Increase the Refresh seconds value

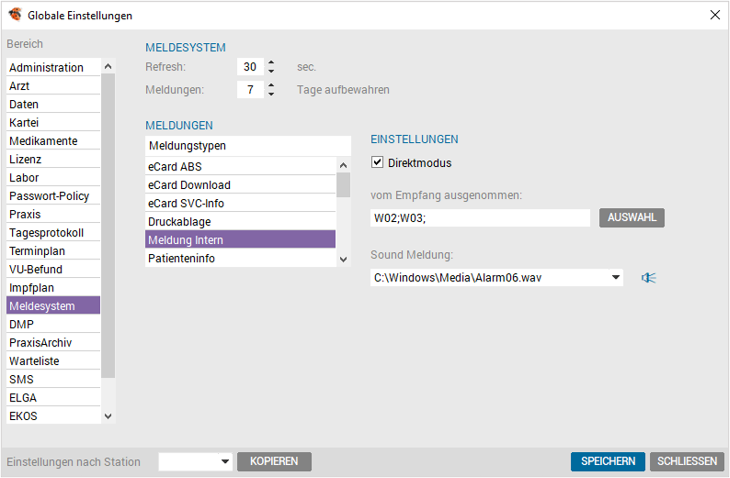(x=271, y=63)
